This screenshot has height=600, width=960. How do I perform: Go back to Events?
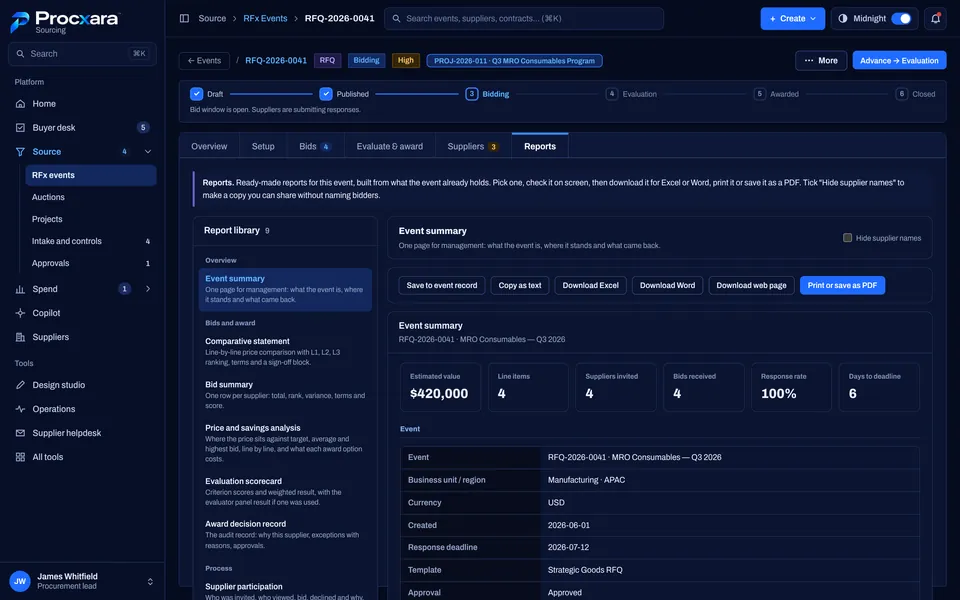(204, 61)
